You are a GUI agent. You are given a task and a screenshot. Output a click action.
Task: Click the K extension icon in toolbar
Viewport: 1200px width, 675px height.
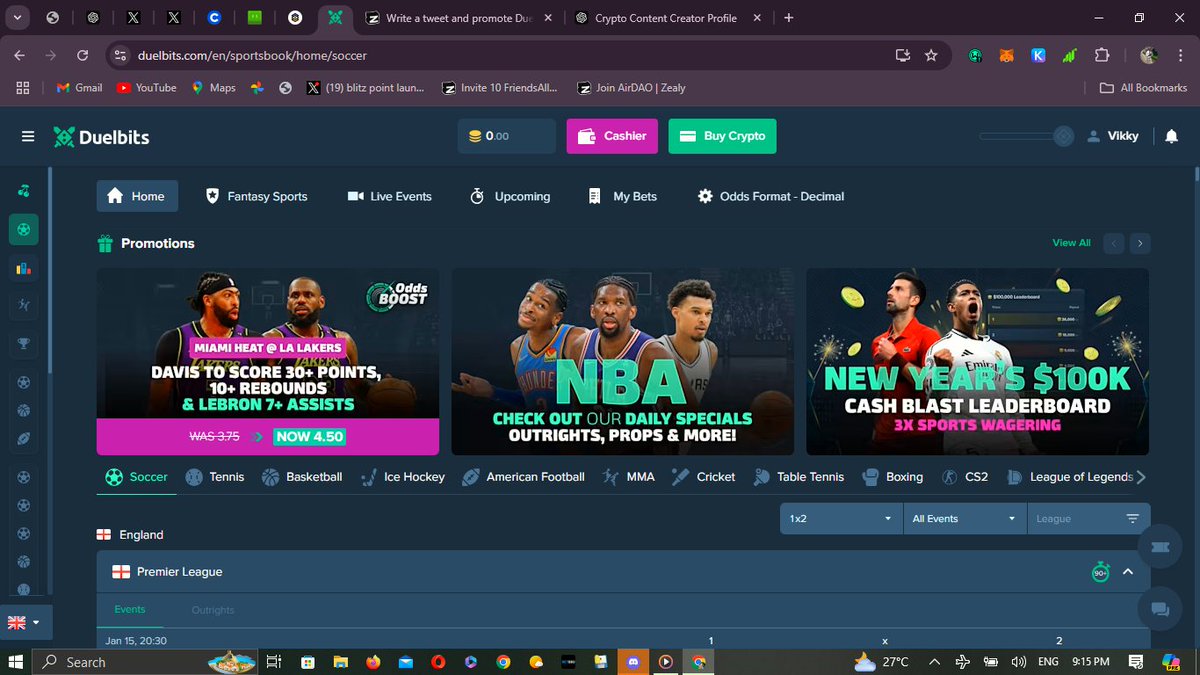pyautogui.click(x=1038, y=56)
